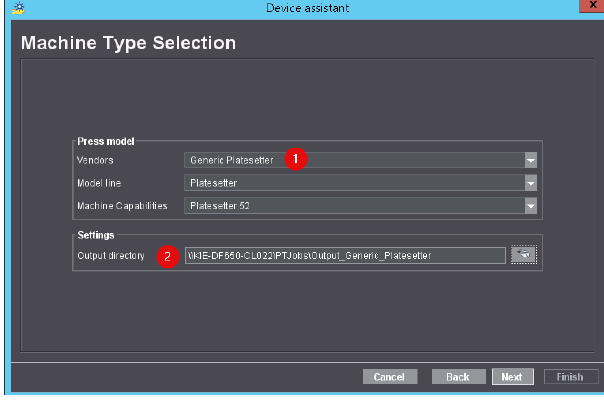Click the Output directory label
The image size is (604, 403).
click(x=111, y=256)
